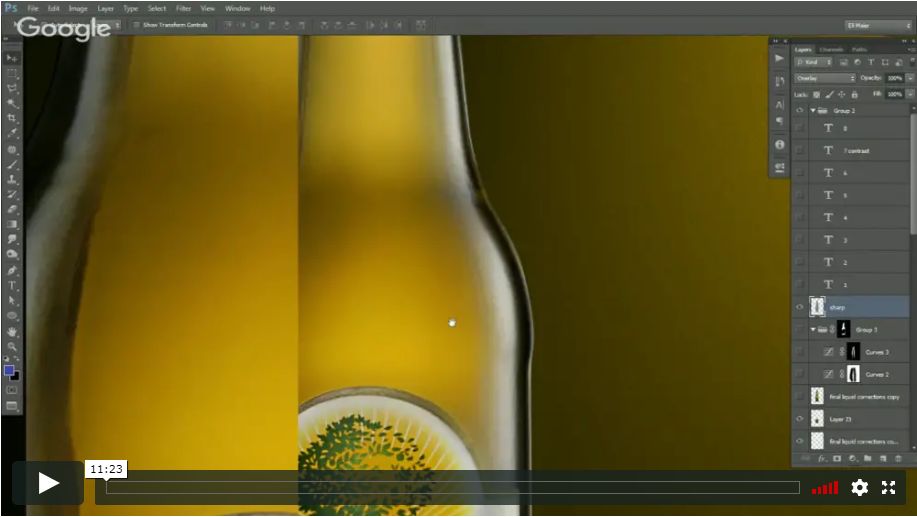Create a new group folder icon
The image size is (917, 517).
click(867, 459)
